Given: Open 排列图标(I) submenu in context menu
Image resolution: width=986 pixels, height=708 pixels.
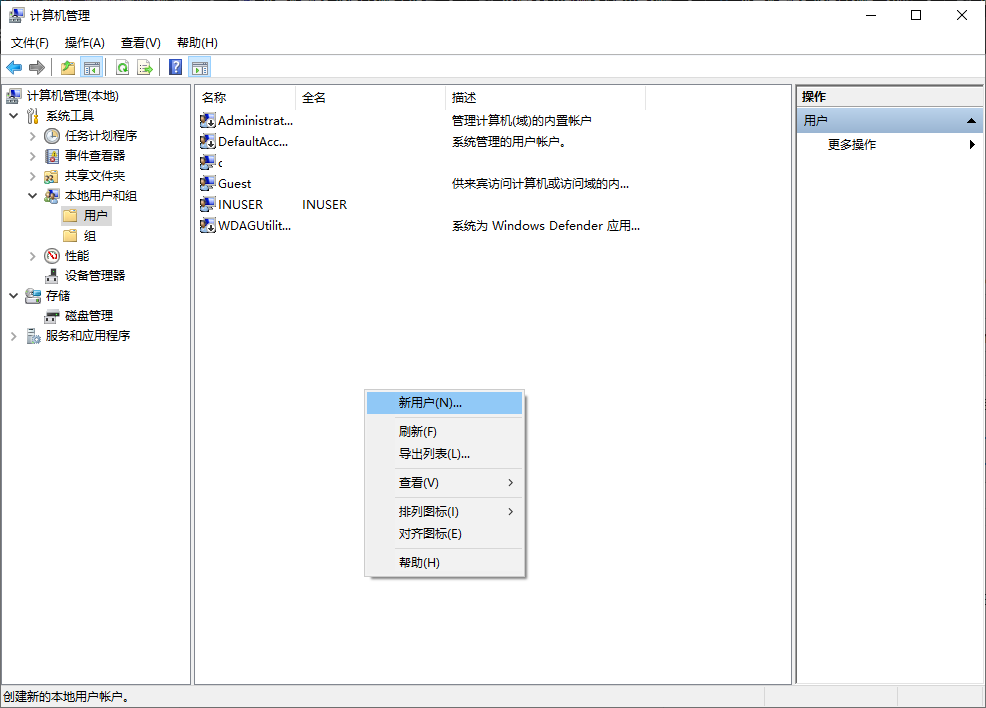Looking at the screenshot, I should [445, 512].
